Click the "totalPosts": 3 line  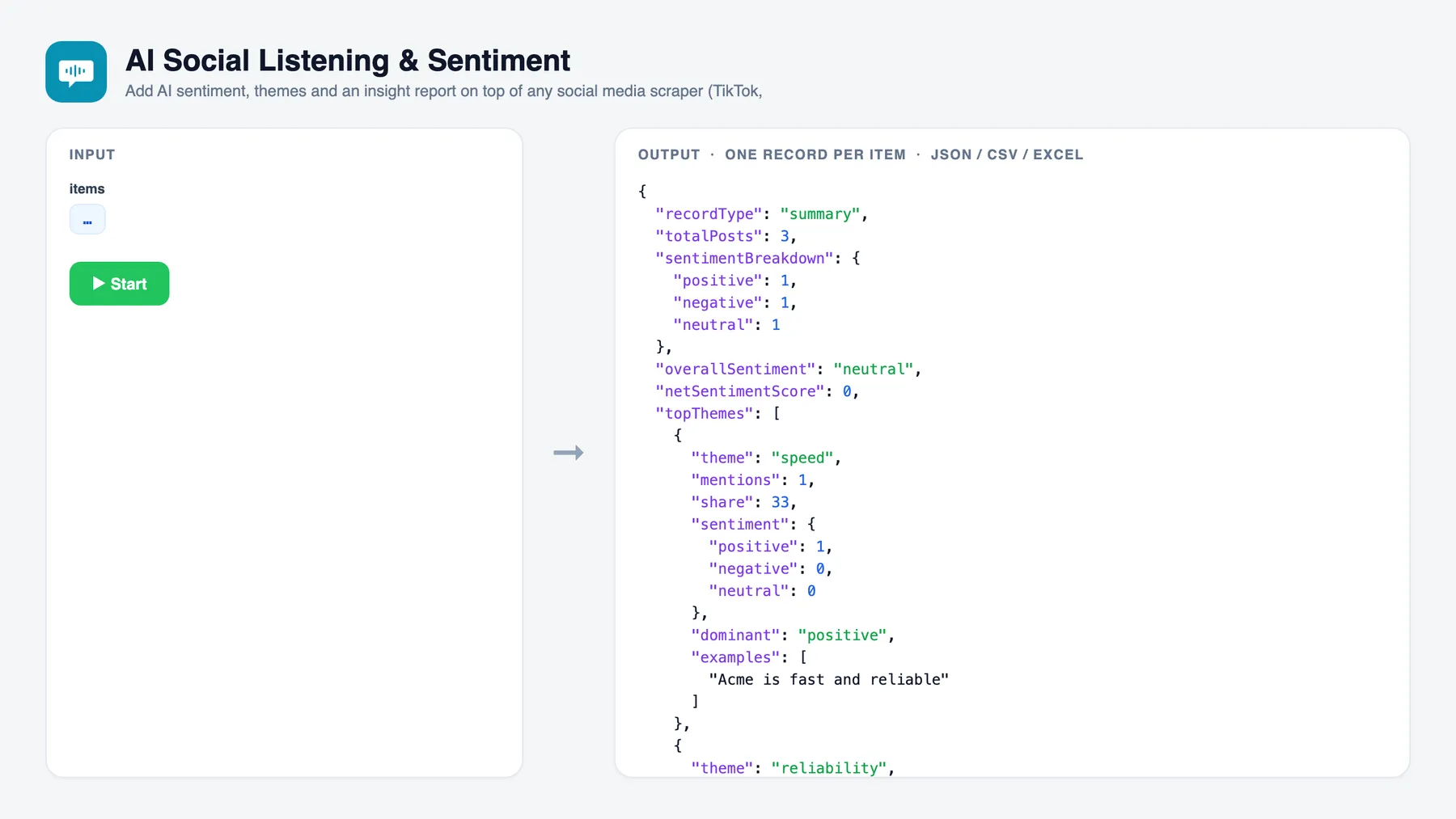pos(726,236)
